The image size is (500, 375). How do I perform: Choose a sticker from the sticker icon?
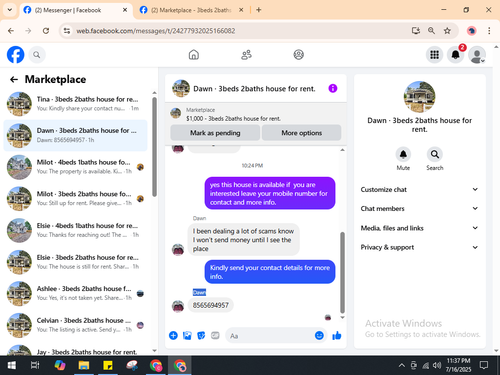click(x=201, y=335)
